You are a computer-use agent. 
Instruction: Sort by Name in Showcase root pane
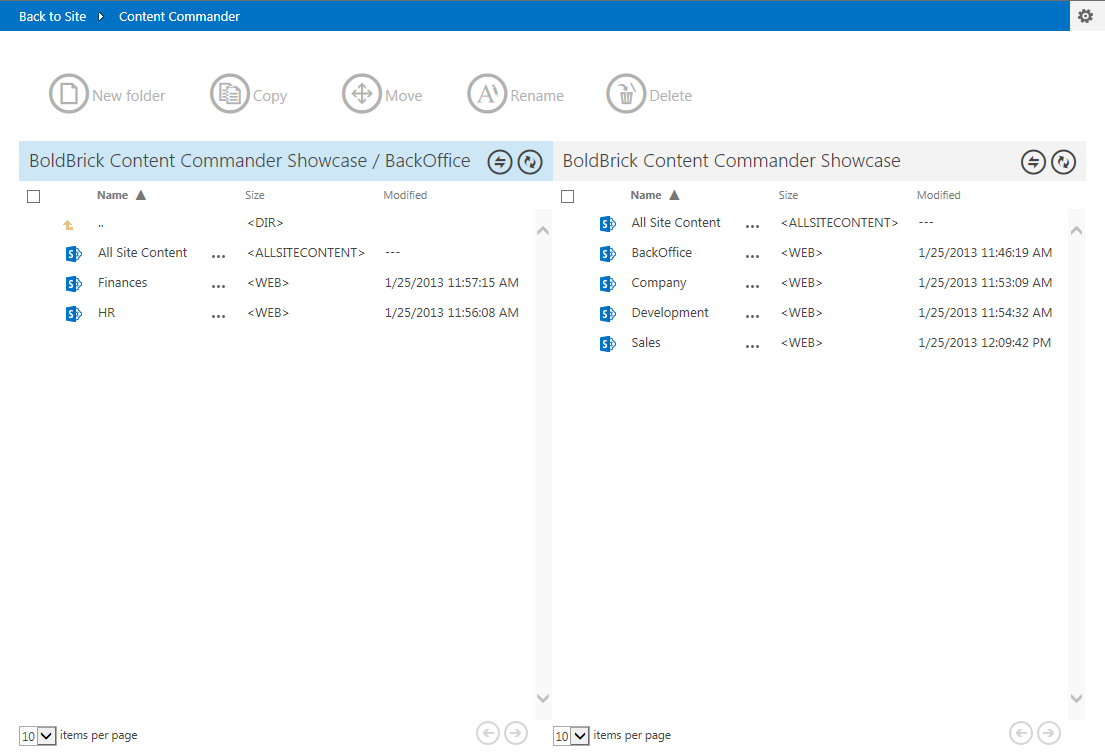pyautogui.click(x=646, y=195)
